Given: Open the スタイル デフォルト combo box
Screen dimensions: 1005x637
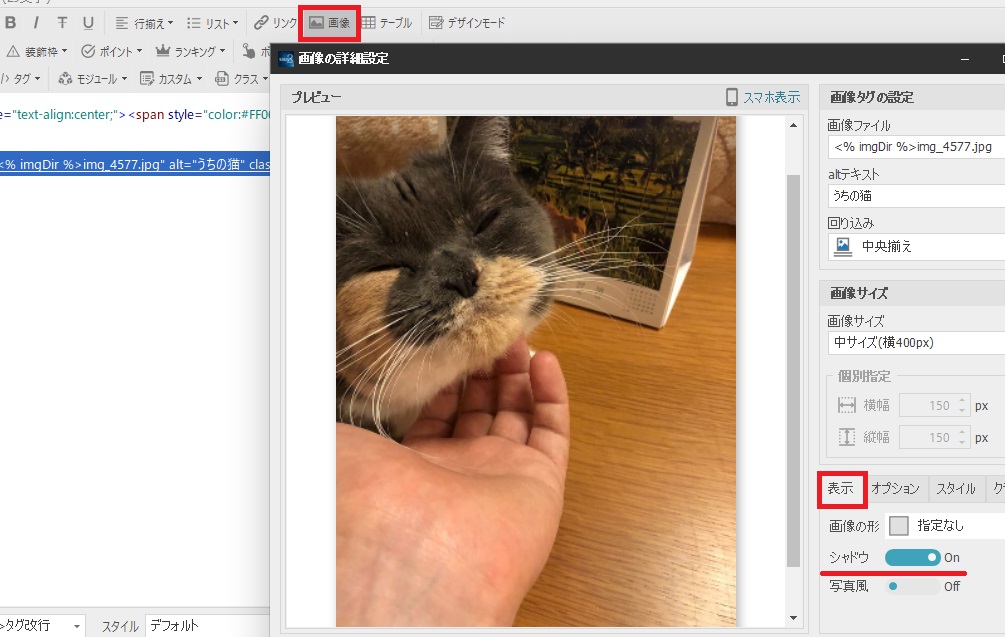Looking at the screenshot, I should point(207,625).
